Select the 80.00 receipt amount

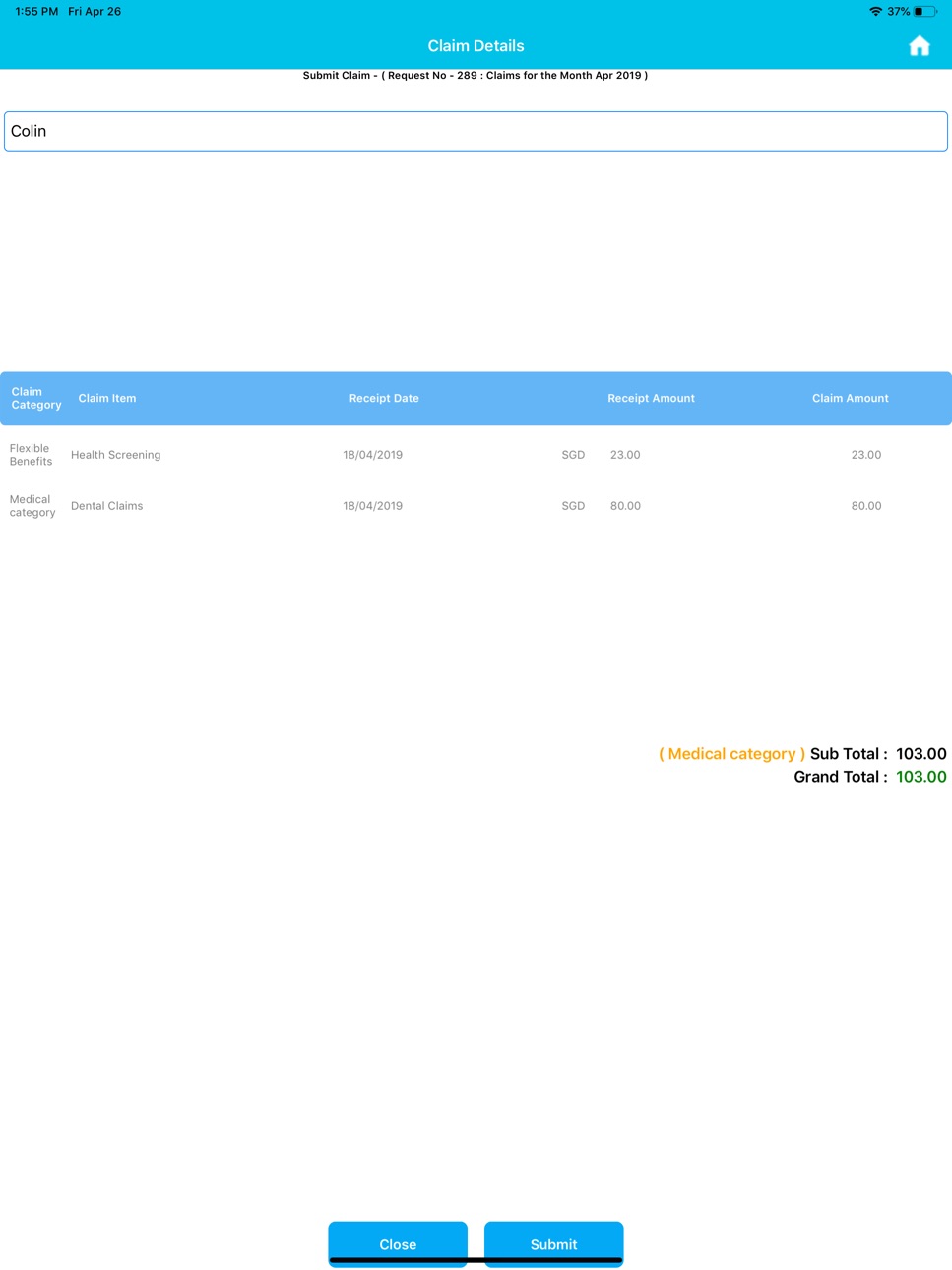click(625, 506)
